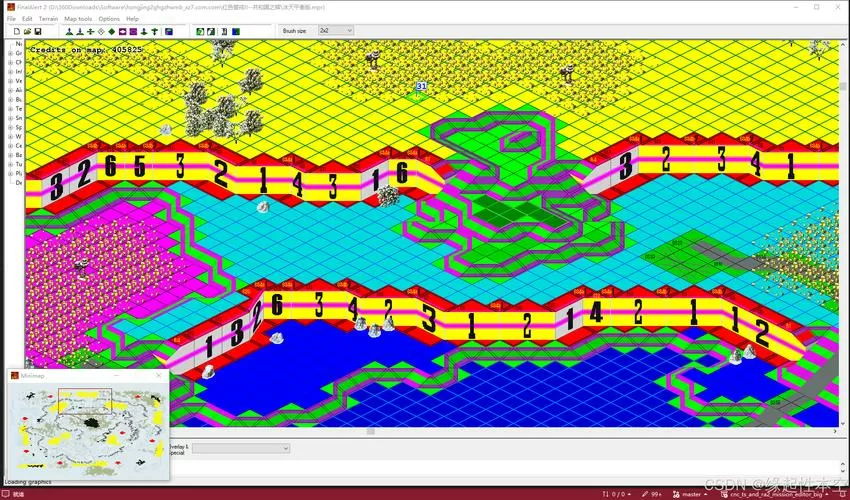Click the first green cliff toolbar icon

[x=200, y=31]
